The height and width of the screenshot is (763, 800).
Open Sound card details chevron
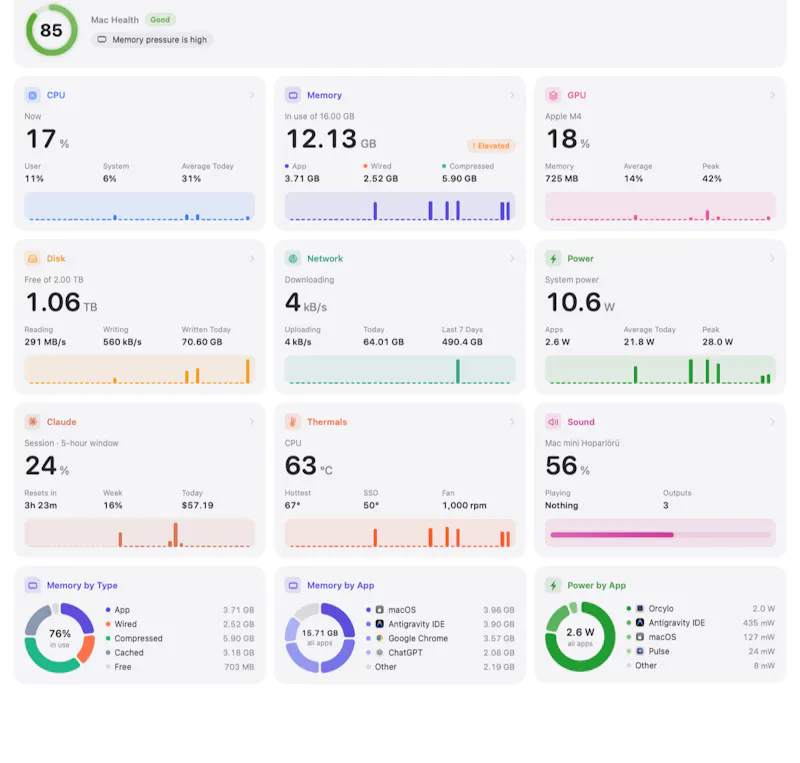[772, 422]
